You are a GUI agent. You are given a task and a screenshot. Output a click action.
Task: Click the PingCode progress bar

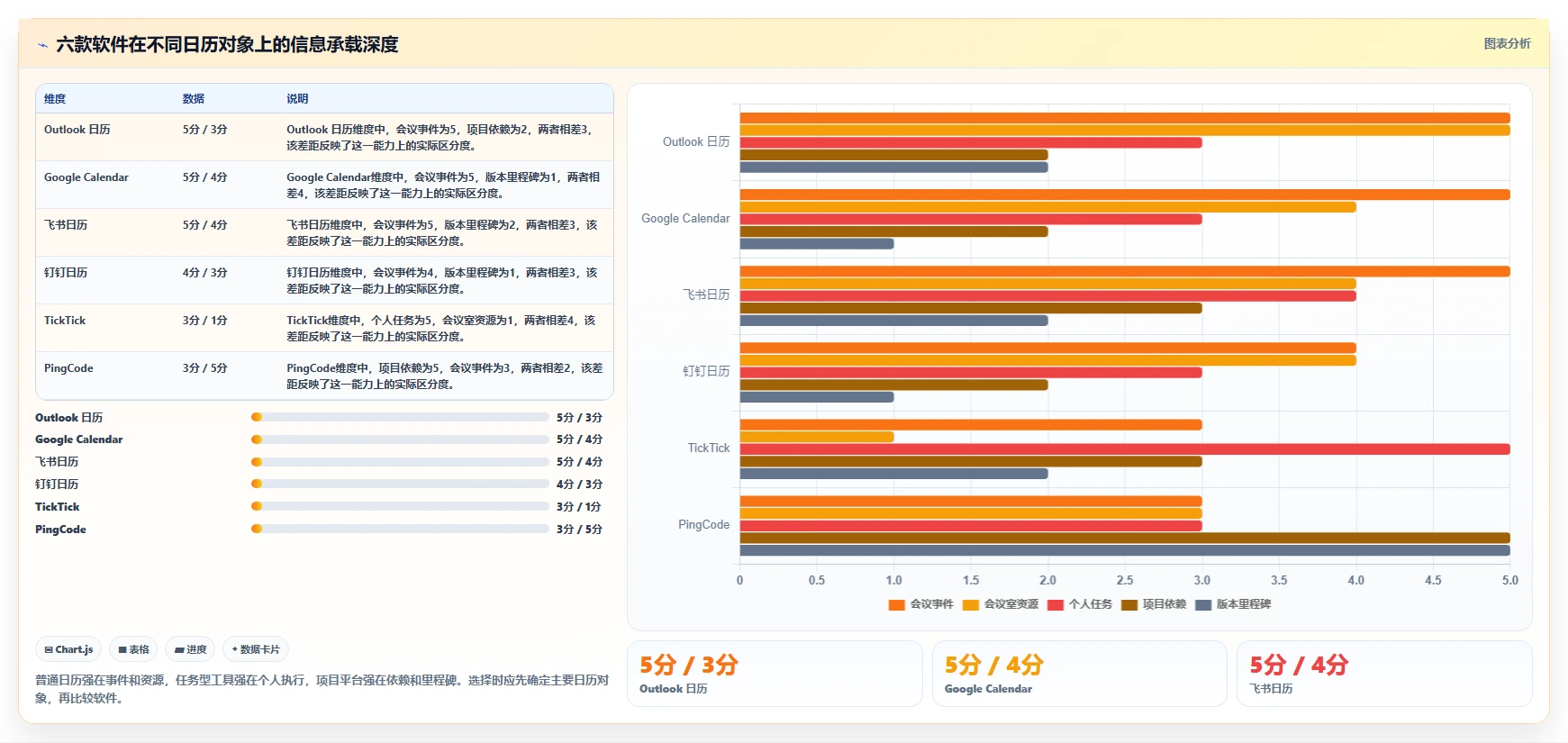pos(400,530)
